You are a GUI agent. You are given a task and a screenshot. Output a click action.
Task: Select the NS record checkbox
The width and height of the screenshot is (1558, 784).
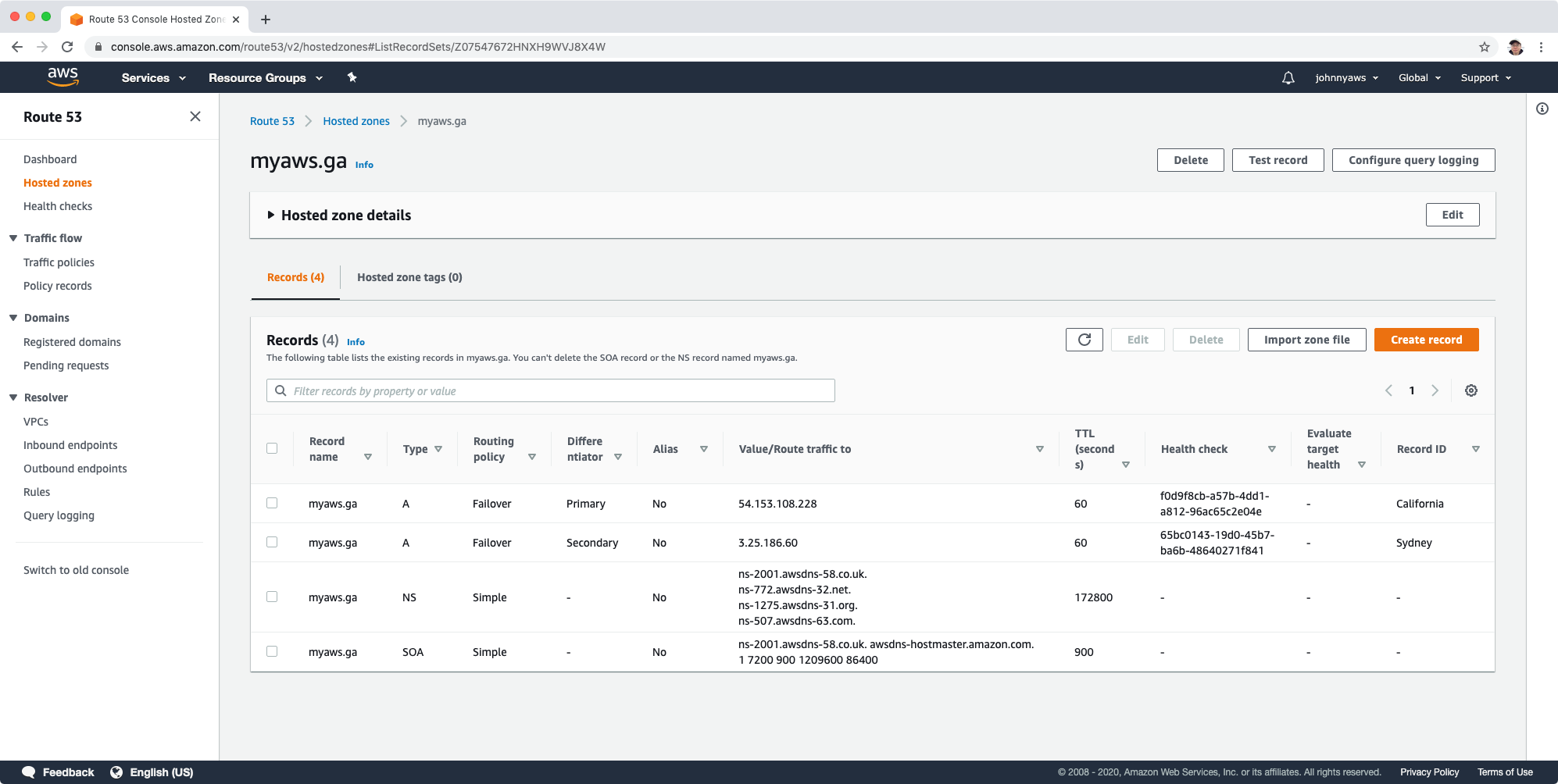272,597
